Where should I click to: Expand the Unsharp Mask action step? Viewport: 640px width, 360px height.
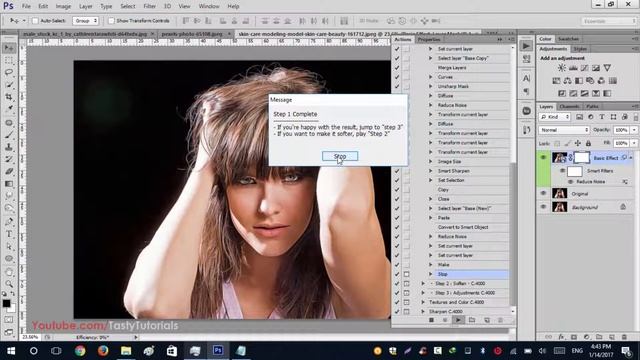coord(430,87)
